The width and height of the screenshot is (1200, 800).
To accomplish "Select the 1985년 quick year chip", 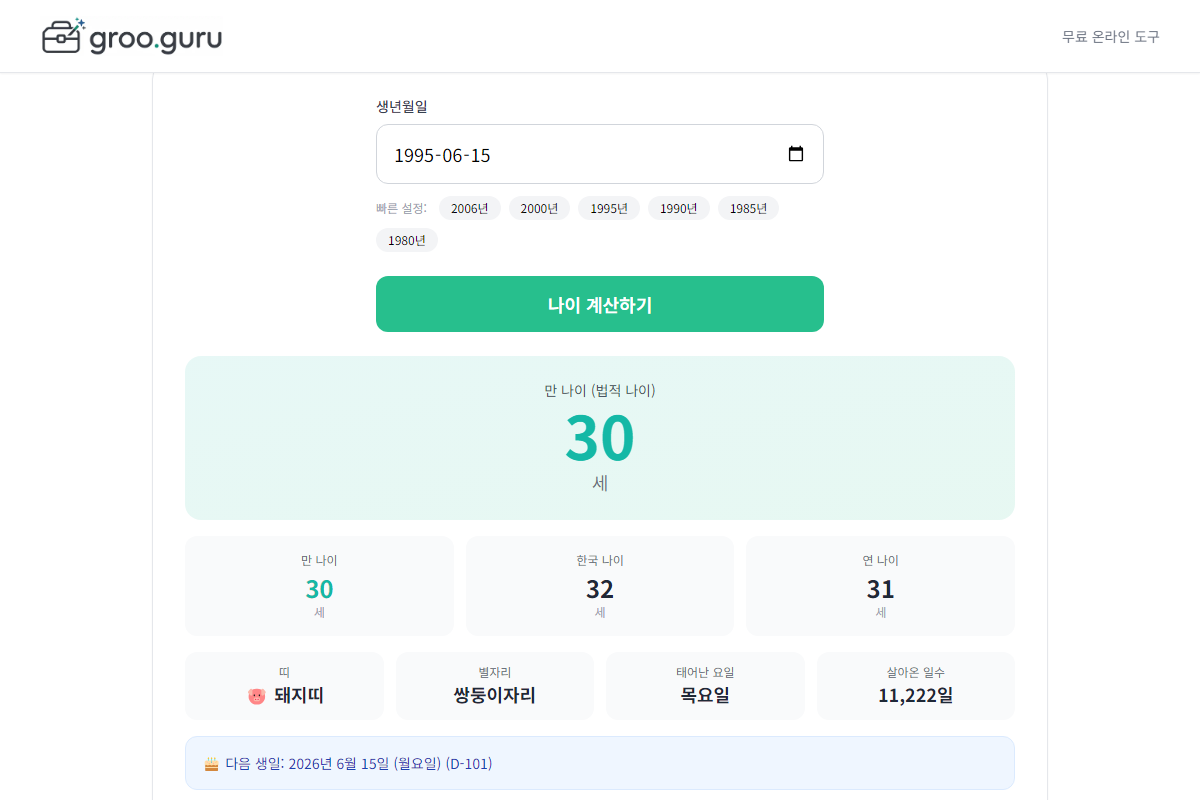I will coord(748,208).
